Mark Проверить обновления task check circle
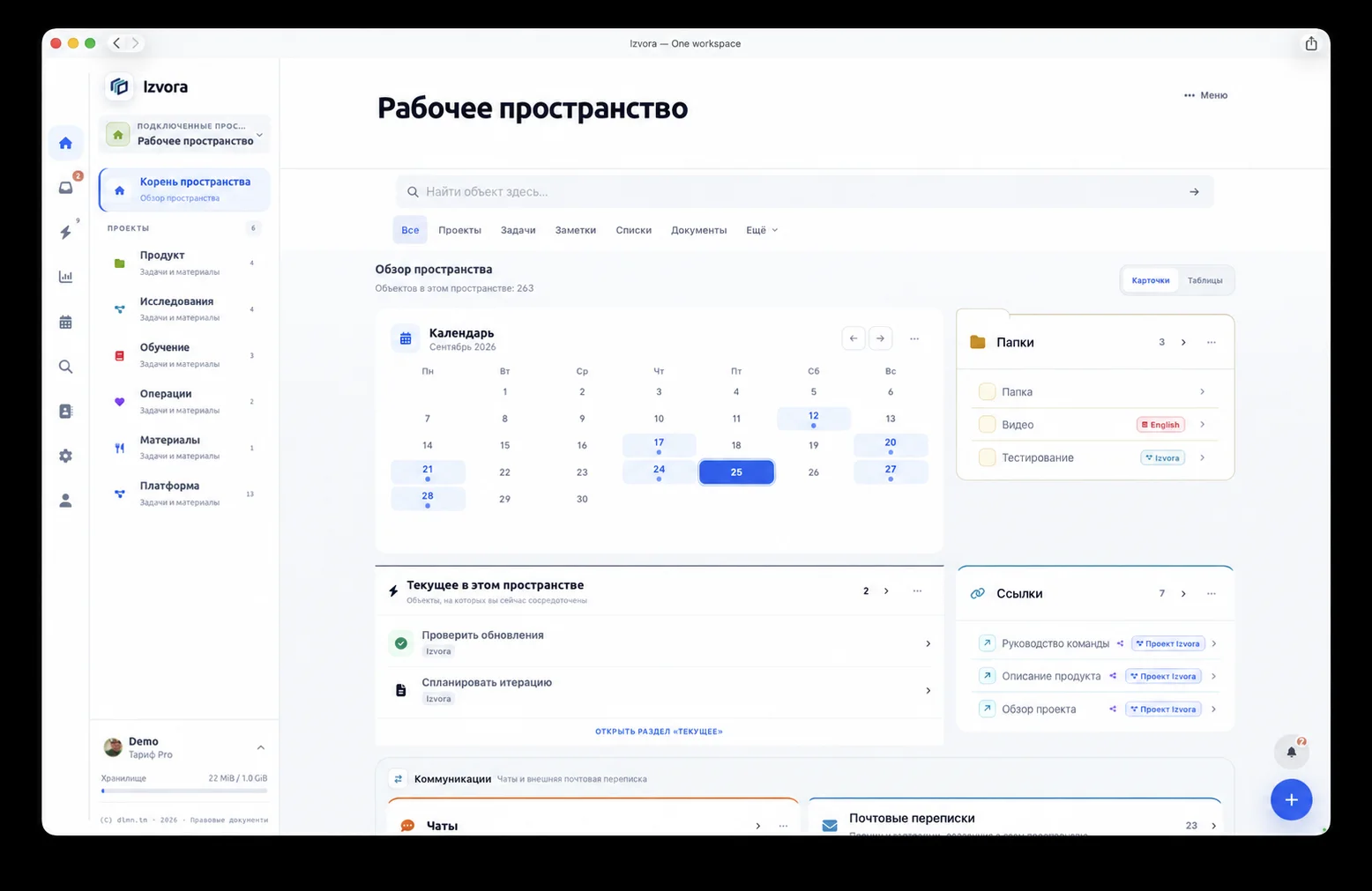Image resolution: width=1372 pixels, height=891 pixels. click(401, 643)
